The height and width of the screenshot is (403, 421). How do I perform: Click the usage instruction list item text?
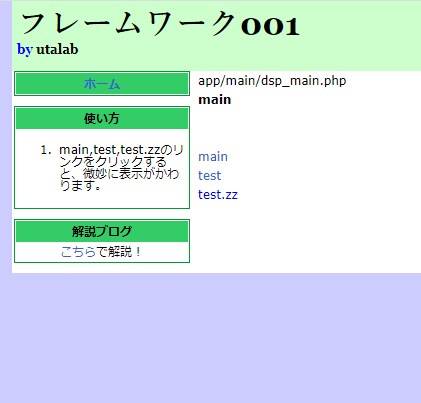click(121, 168)
